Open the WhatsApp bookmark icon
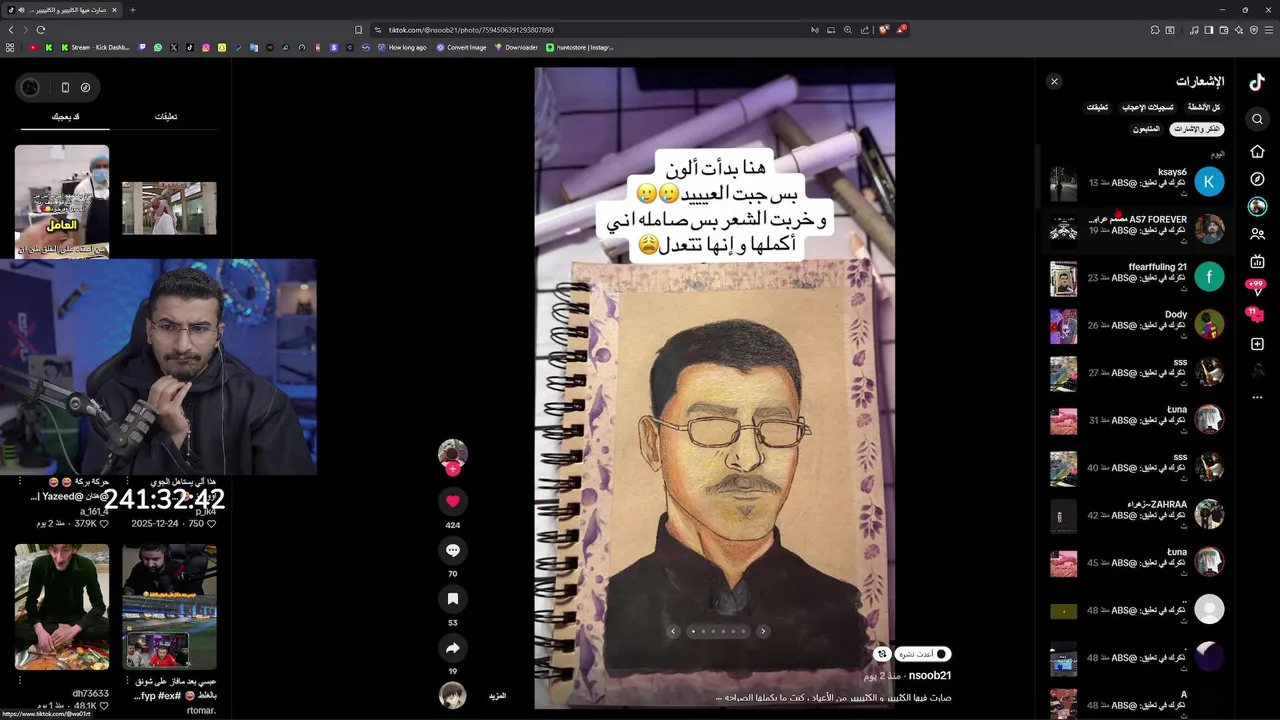 coord(157,47)
